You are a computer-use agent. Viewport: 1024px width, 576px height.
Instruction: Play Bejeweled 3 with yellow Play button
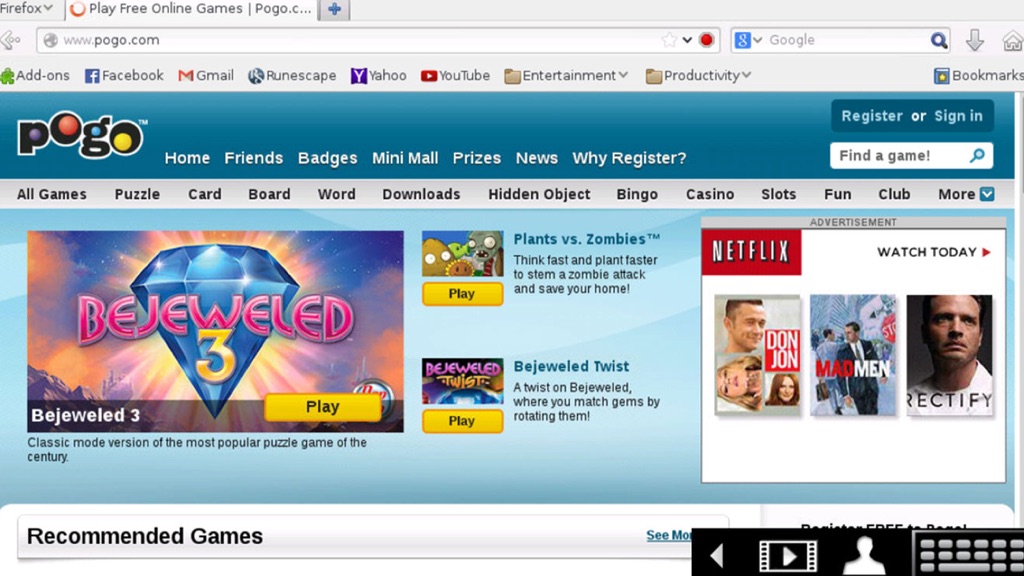coord(323,407)
